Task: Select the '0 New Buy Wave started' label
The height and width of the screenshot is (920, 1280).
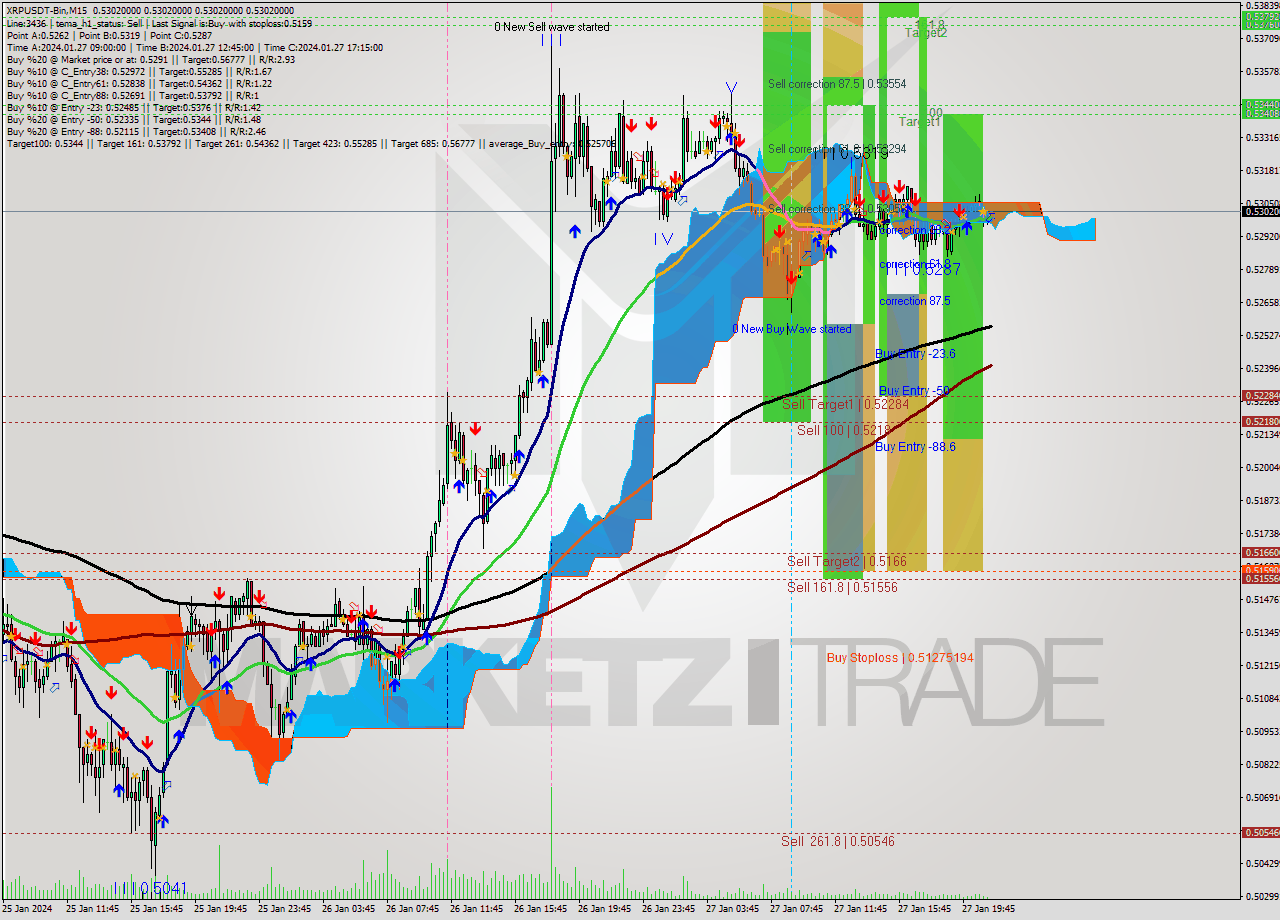Action: click(x=792, y=329)
